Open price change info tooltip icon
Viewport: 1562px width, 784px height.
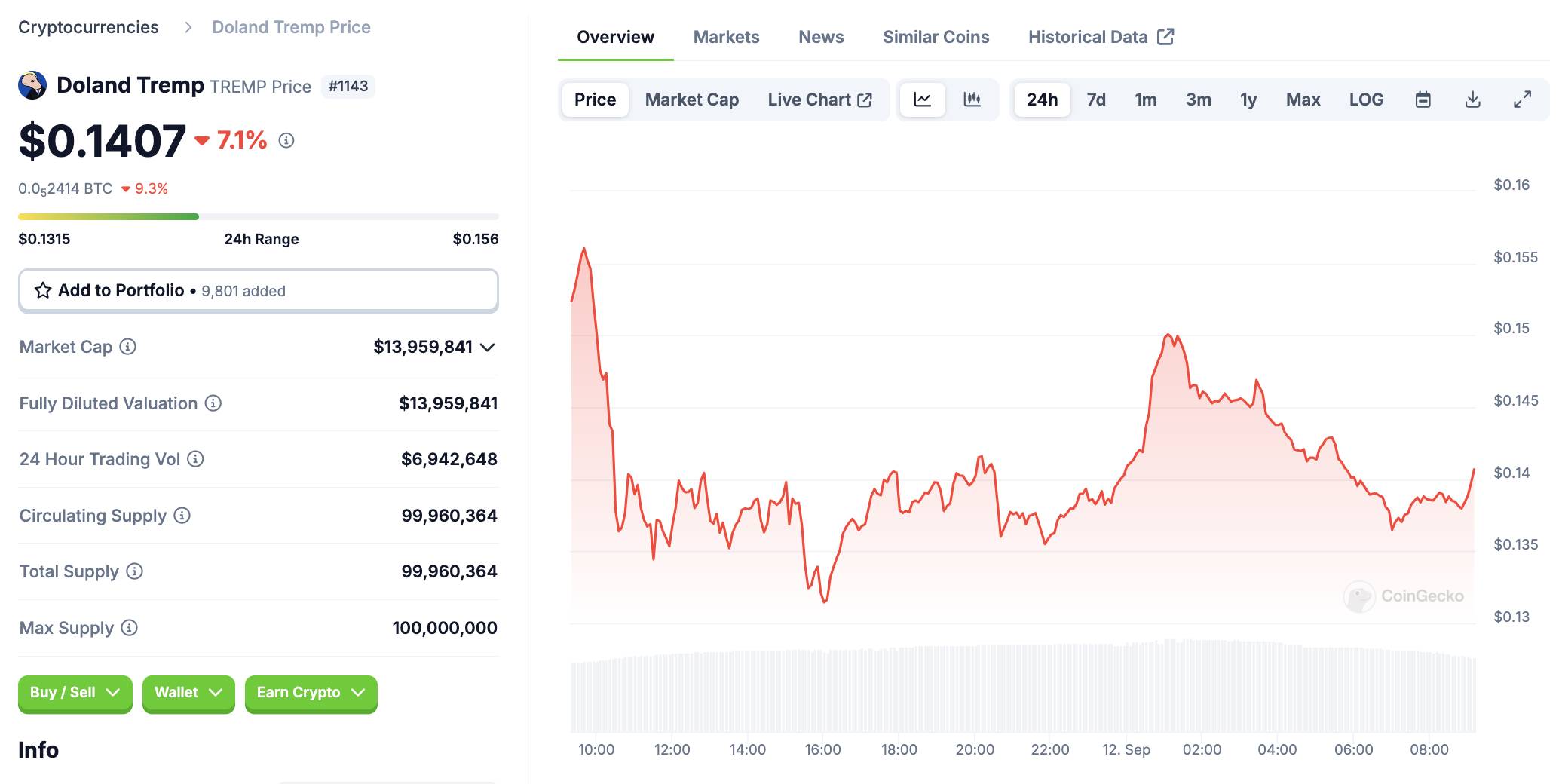[x=286, y=140]
